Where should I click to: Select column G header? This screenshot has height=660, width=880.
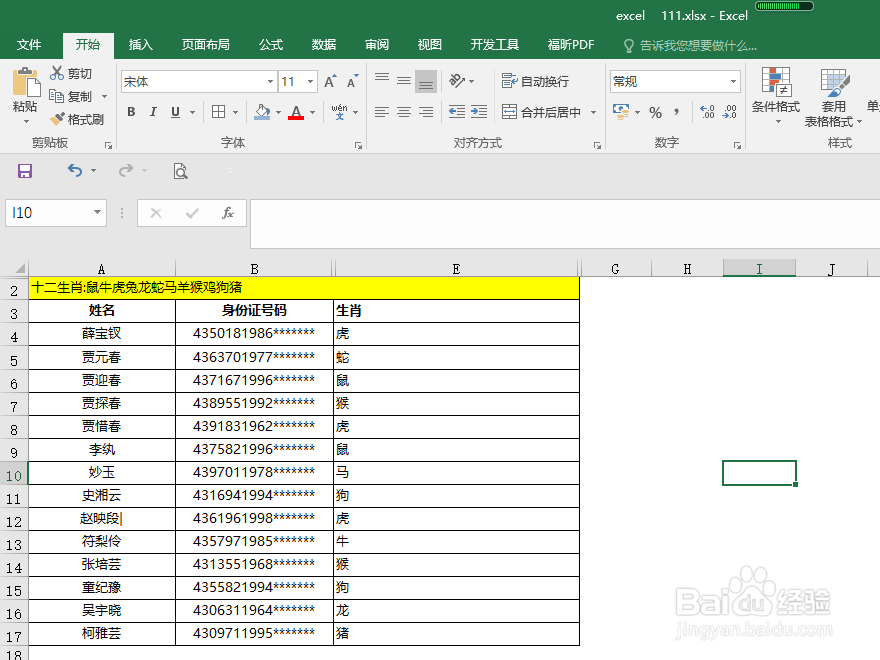[615, 269]
